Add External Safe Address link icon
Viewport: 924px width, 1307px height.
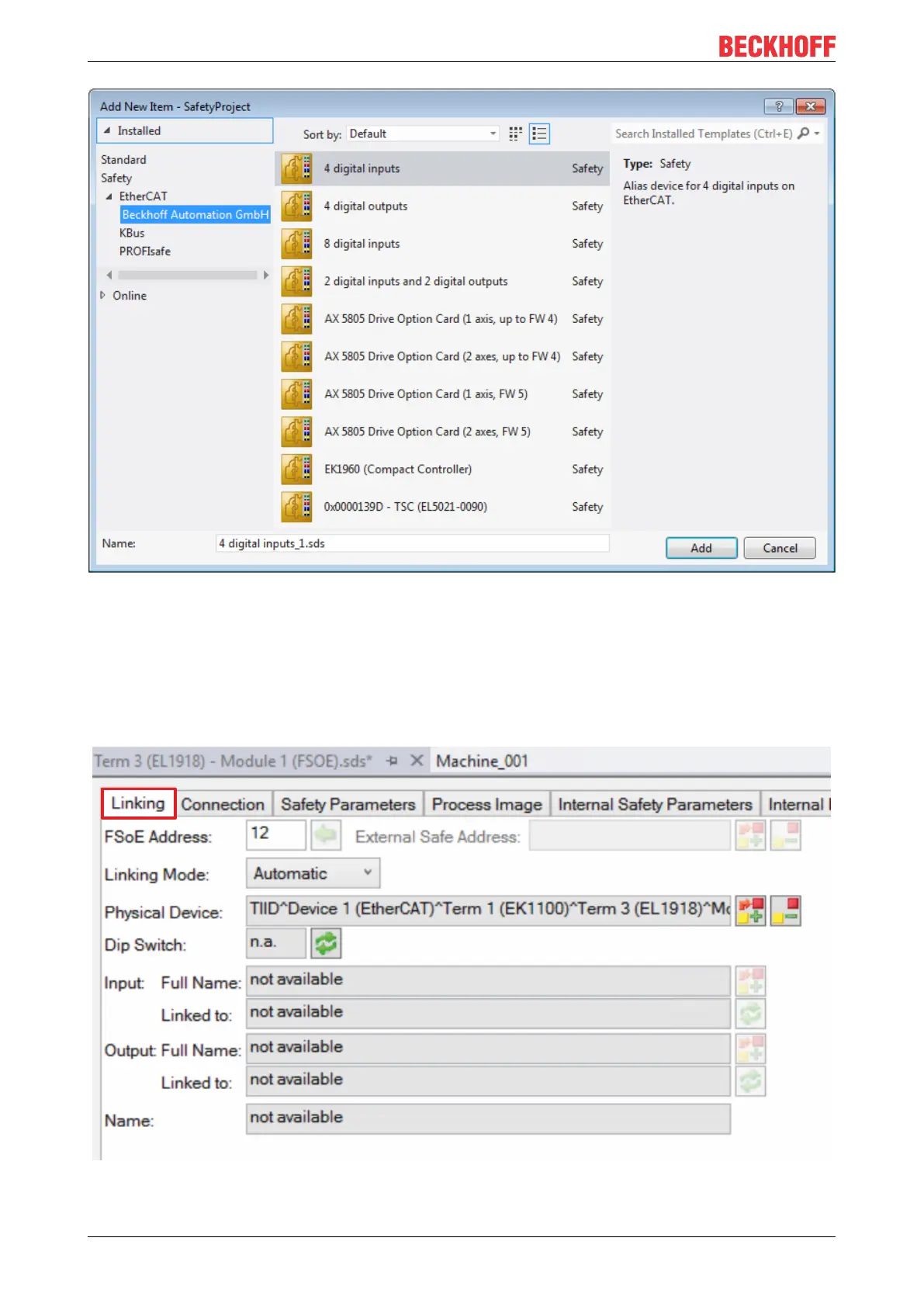coord(750,835)
